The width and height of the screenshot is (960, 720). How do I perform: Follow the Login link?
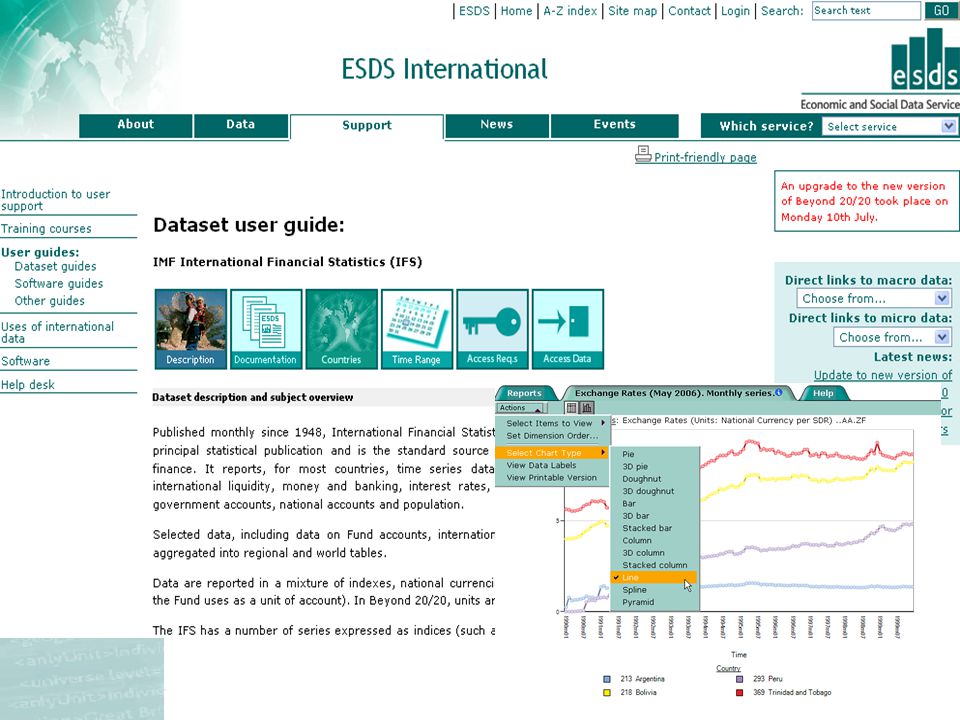pos(735,11)
